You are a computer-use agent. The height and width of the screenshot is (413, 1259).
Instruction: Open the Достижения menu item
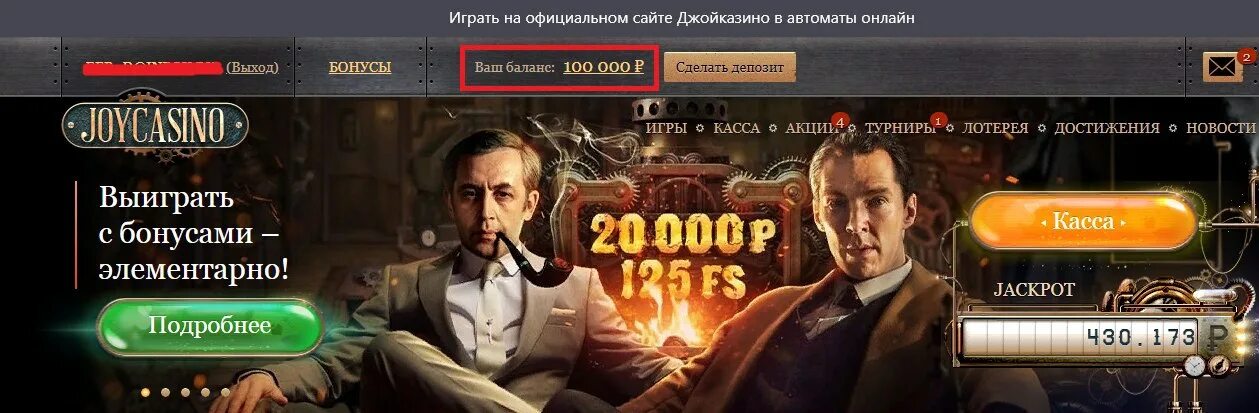[1107, 128]
